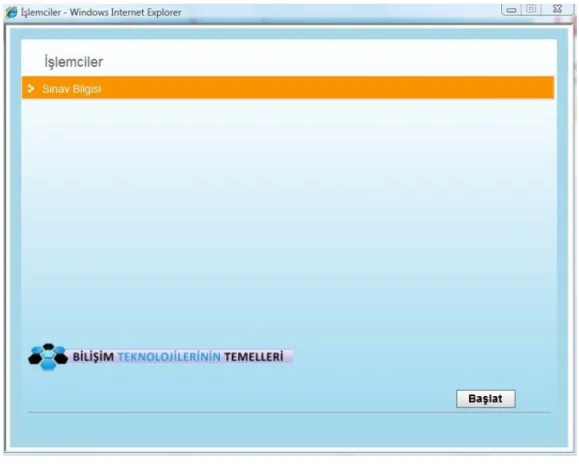
Task: Click the Internet Explorer title bar icon
Action: tap(11, 12)
